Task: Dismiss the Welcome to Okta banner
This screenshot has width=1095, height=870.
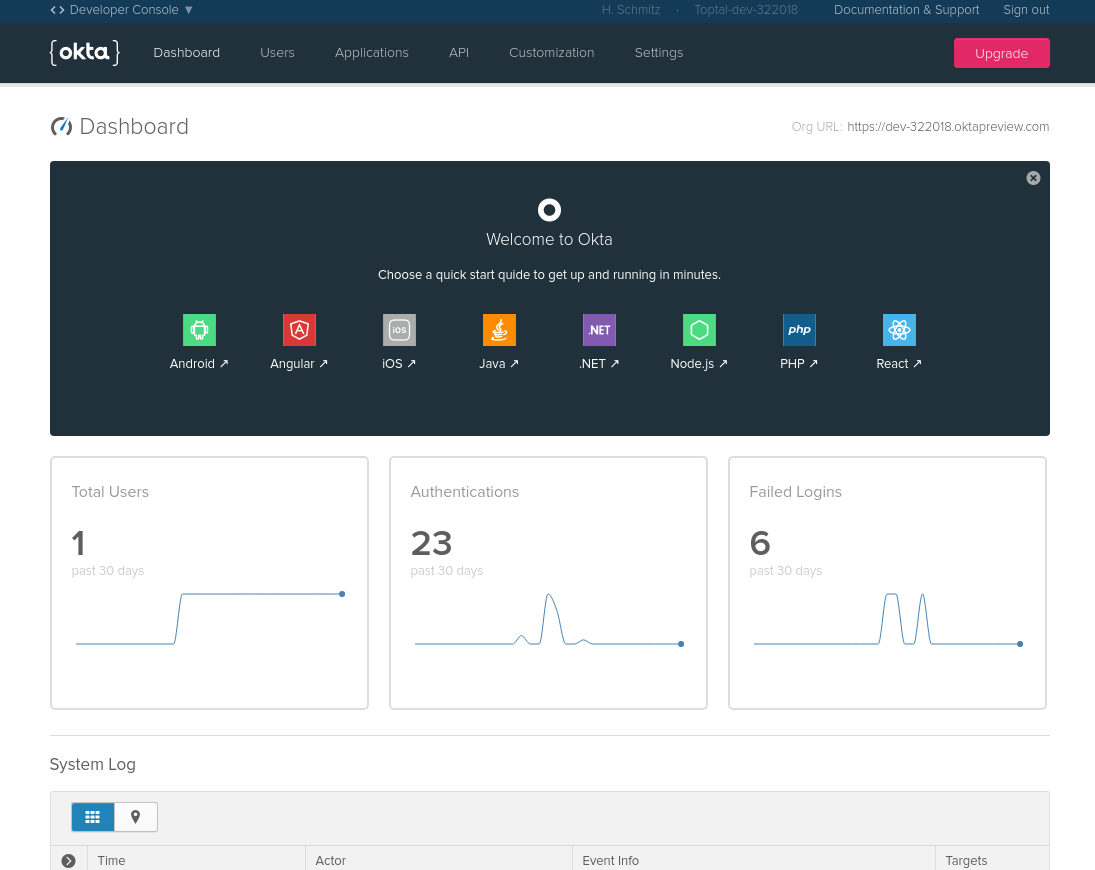Action: click(x=1033, y=178)
